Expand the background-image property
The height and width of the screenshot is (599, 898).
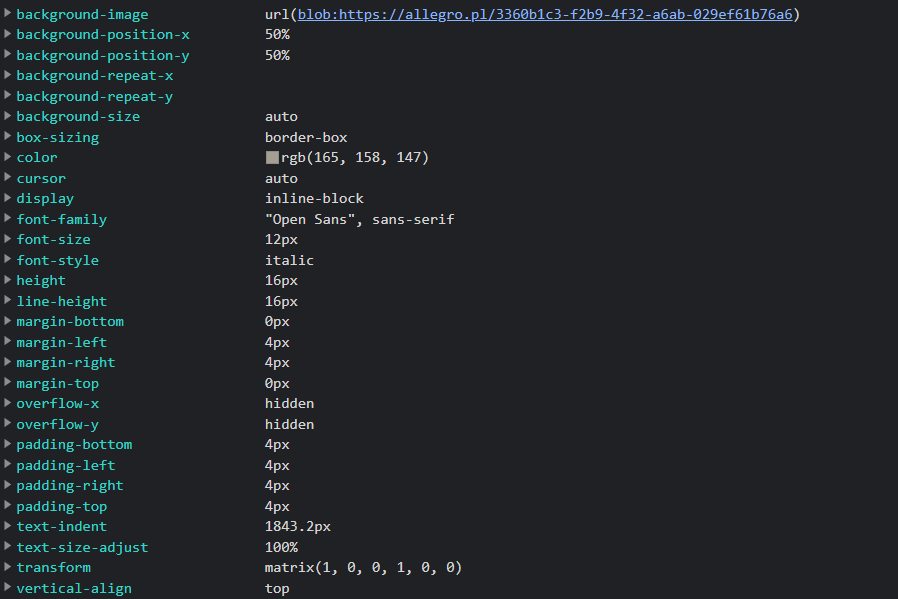click(x=7, y=15)
